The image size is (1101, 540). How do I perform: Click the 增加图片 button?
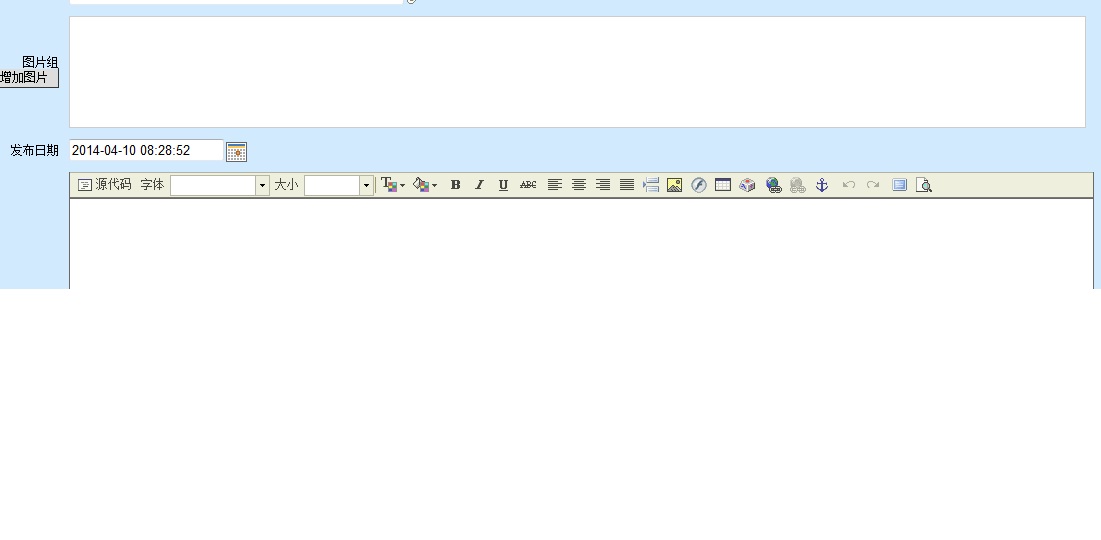(27, 78)
